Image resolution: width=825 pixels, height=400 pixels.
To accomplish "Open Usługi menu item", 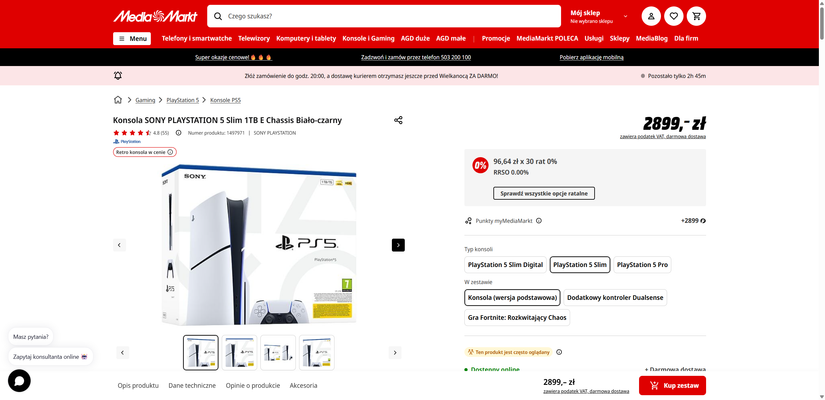I will [594, 38].
